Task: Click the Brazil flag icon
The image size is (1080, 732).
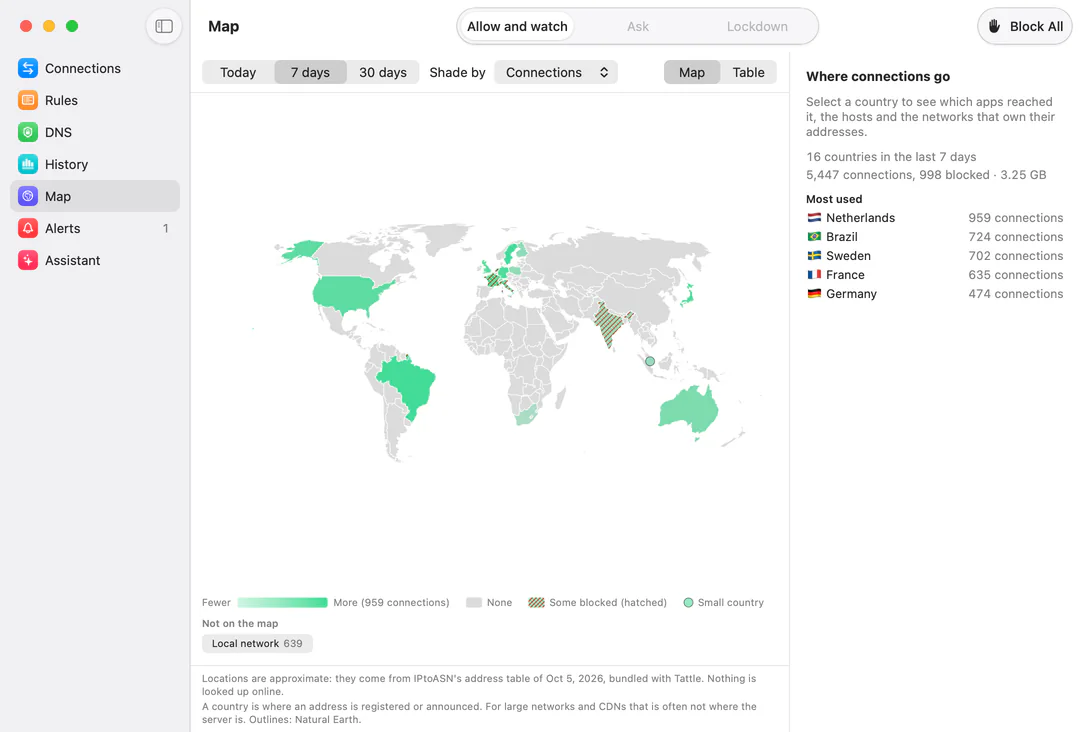Action: 814,236
